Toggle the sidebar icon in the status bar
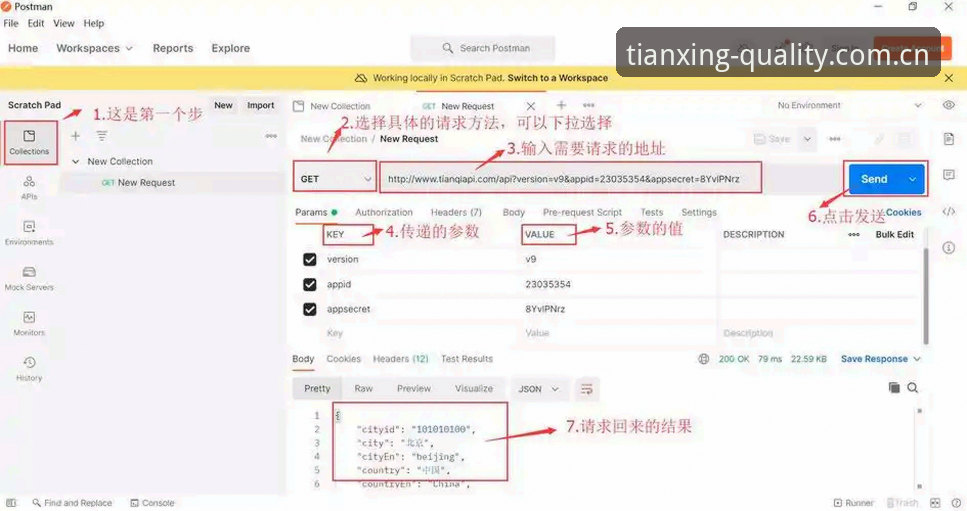The height and width of the screenshot is (511, 967). [11, 503]
